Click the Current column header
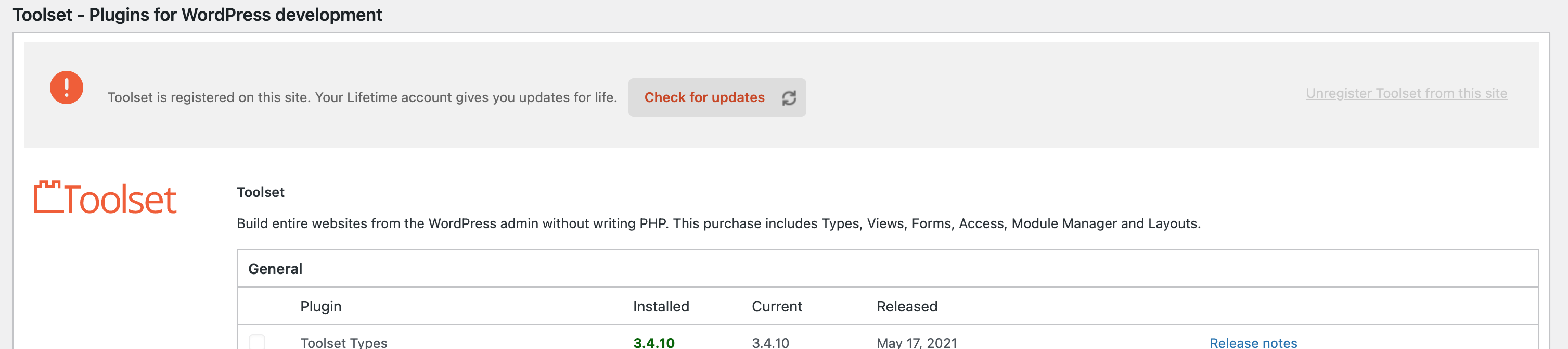The image size is (1568, 349). point(777,306)
